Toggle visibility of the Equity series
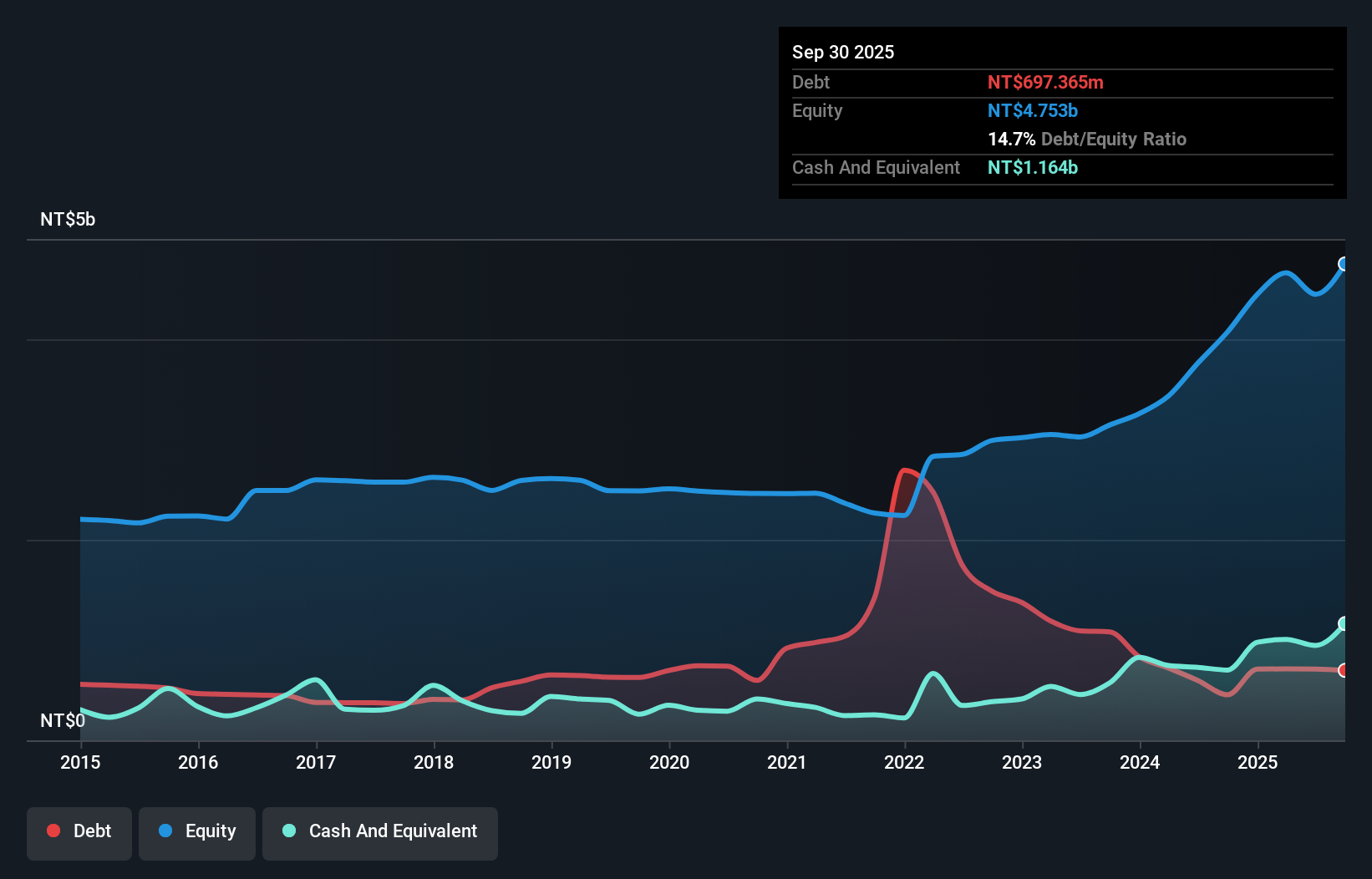This screenshot has width=1372, height=879. 196,831
